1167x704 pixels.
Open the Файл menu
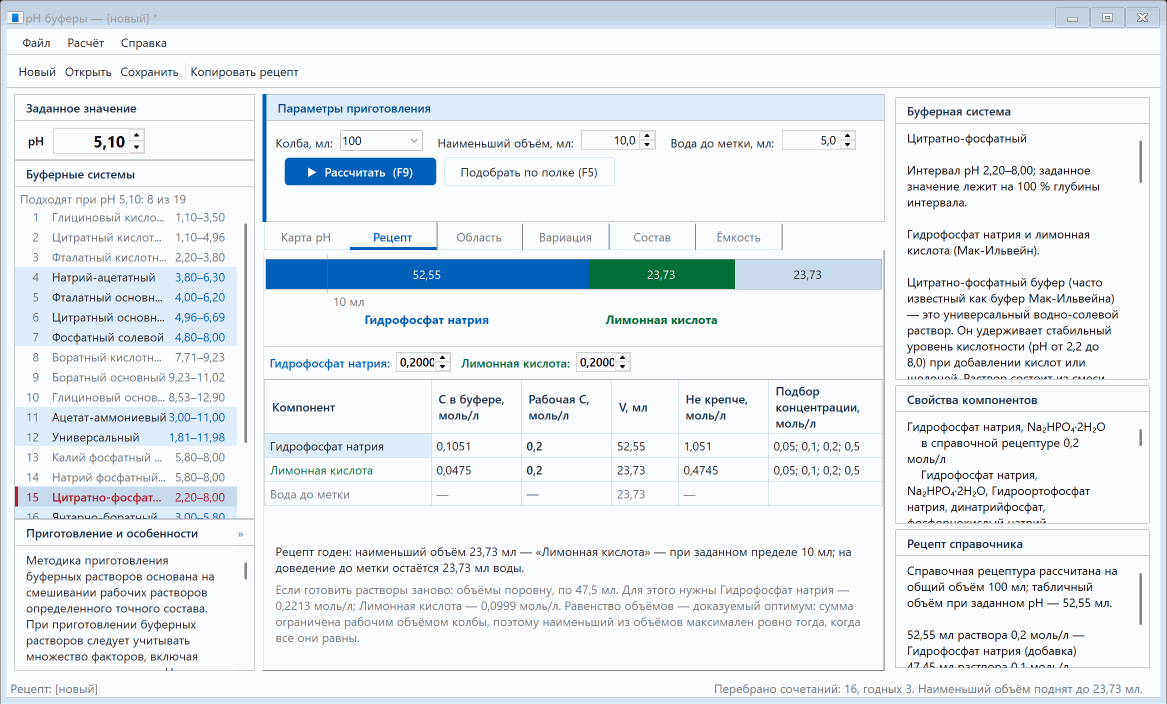pyautogui.click(x=36, y=43)
